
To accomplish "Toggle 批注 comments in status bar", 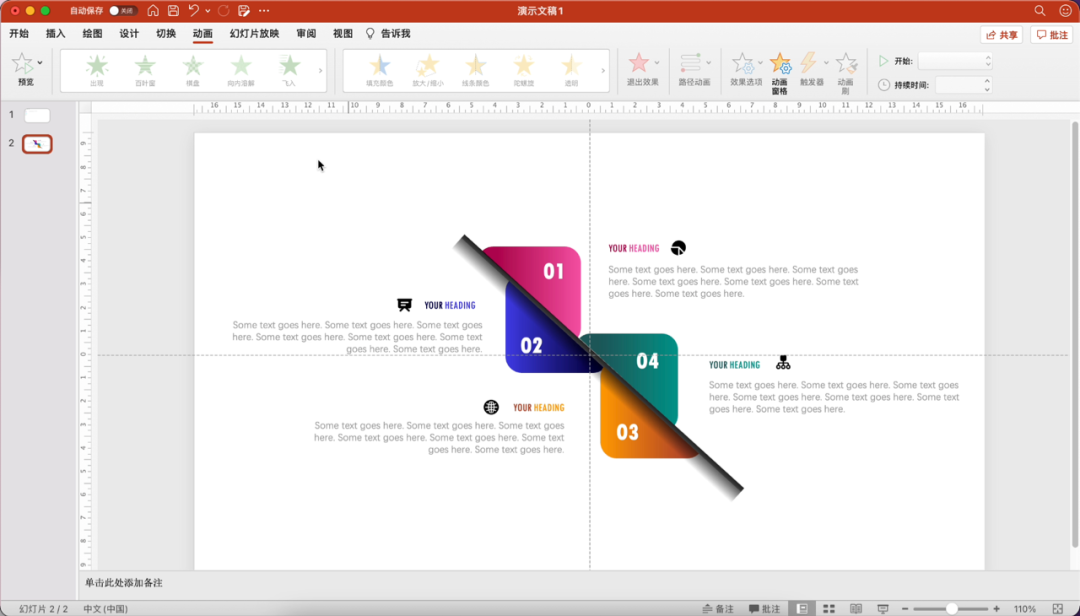I will [x=764, y=608].
